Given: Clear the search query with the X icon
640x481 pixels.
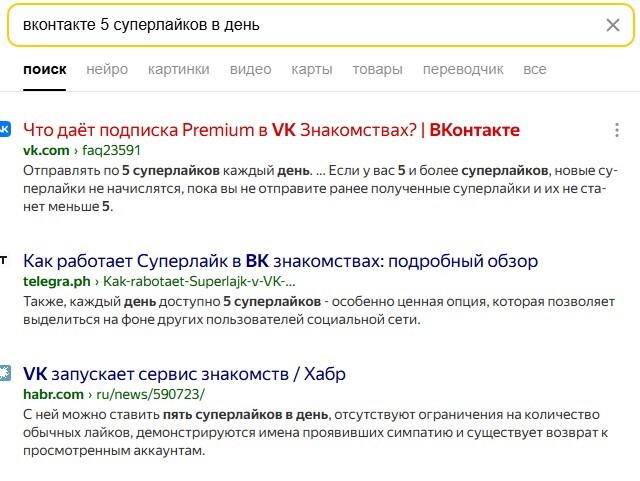Looking at the screenshot, I should coord(613,25).
